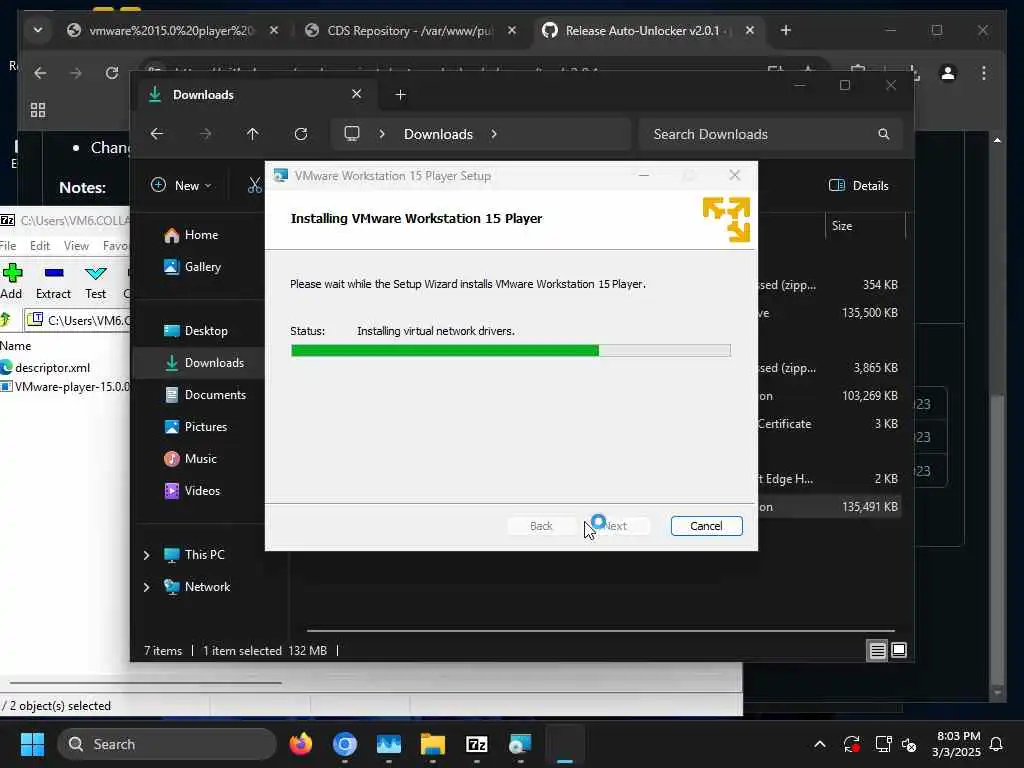Go back in File Explorer navigation

click(x=157, y=134)
